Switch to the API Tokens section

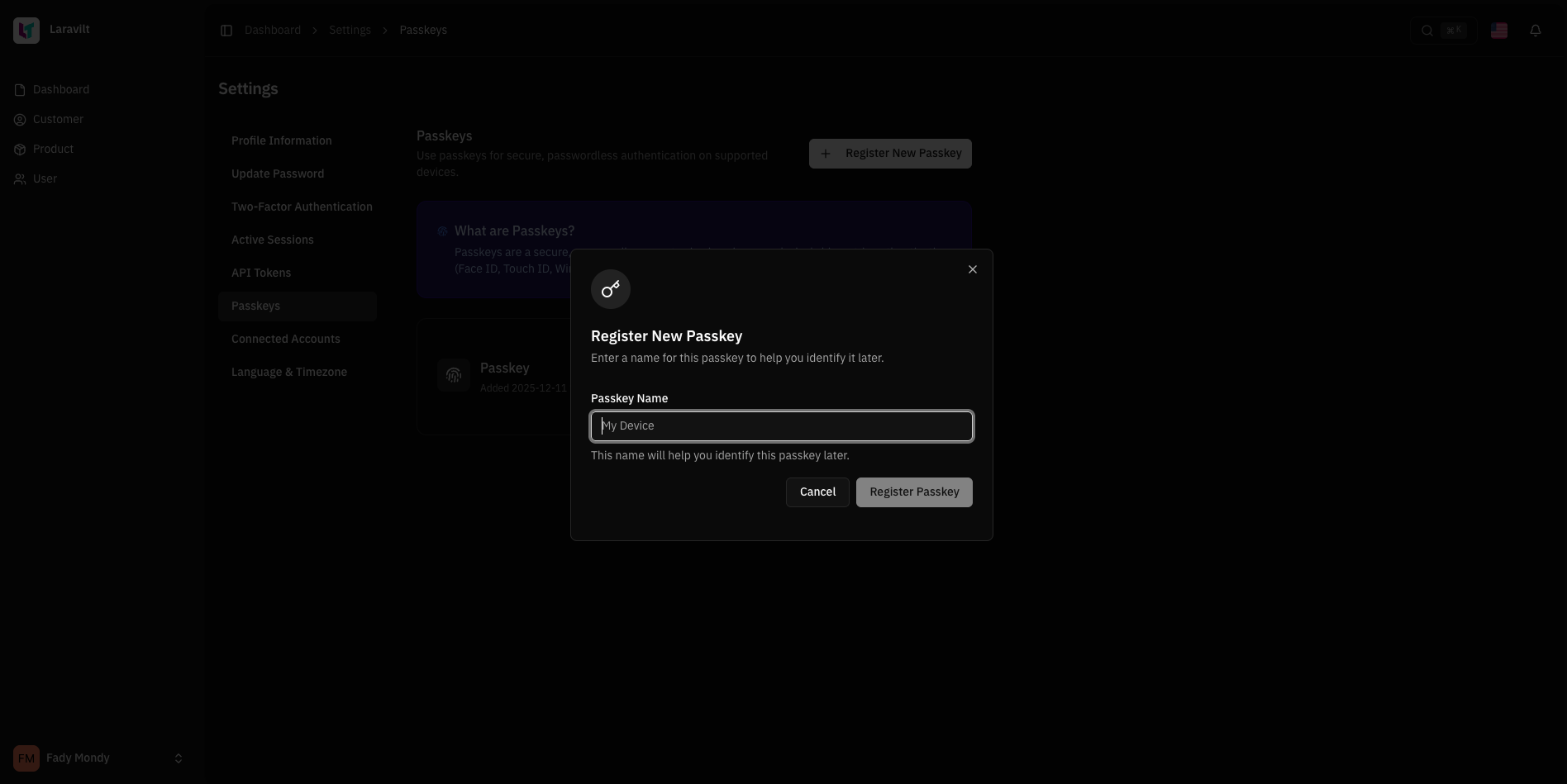[x=260, y=273]
